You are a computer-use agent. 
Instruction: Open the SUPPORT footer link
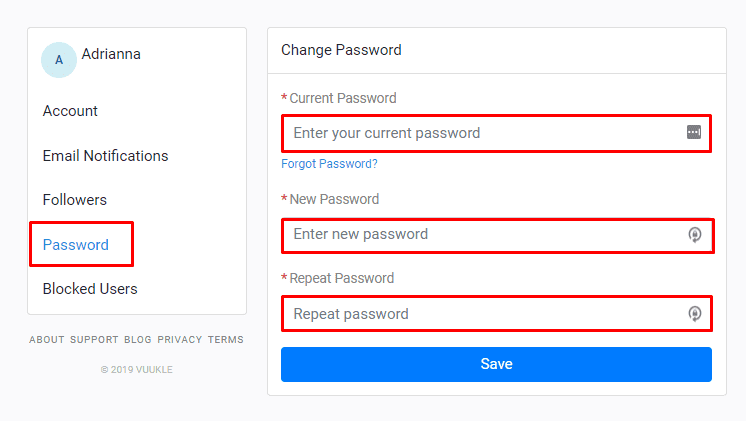94,340
